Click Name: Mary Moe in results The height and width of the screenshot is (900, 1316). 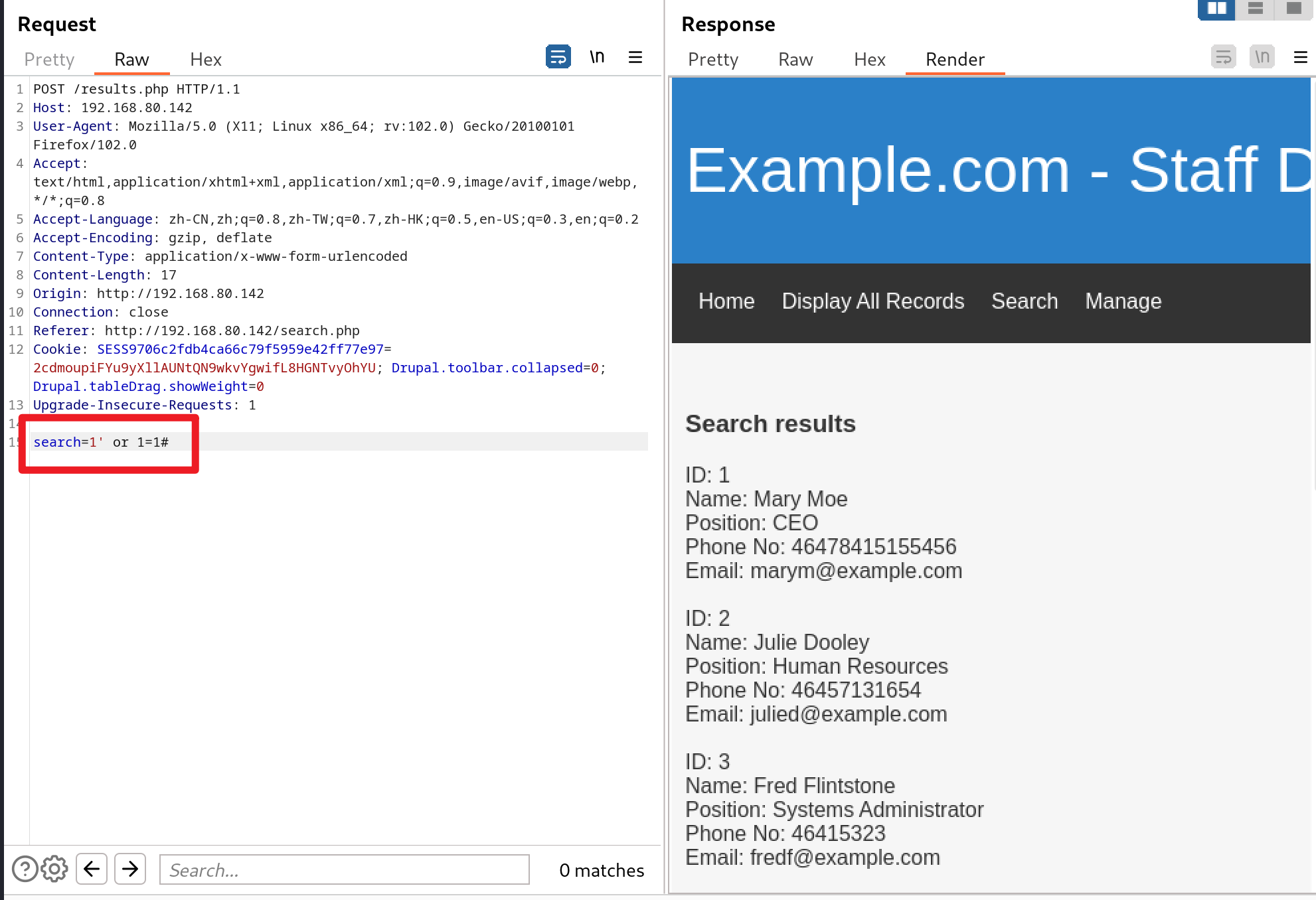click(x=766, y=499)
